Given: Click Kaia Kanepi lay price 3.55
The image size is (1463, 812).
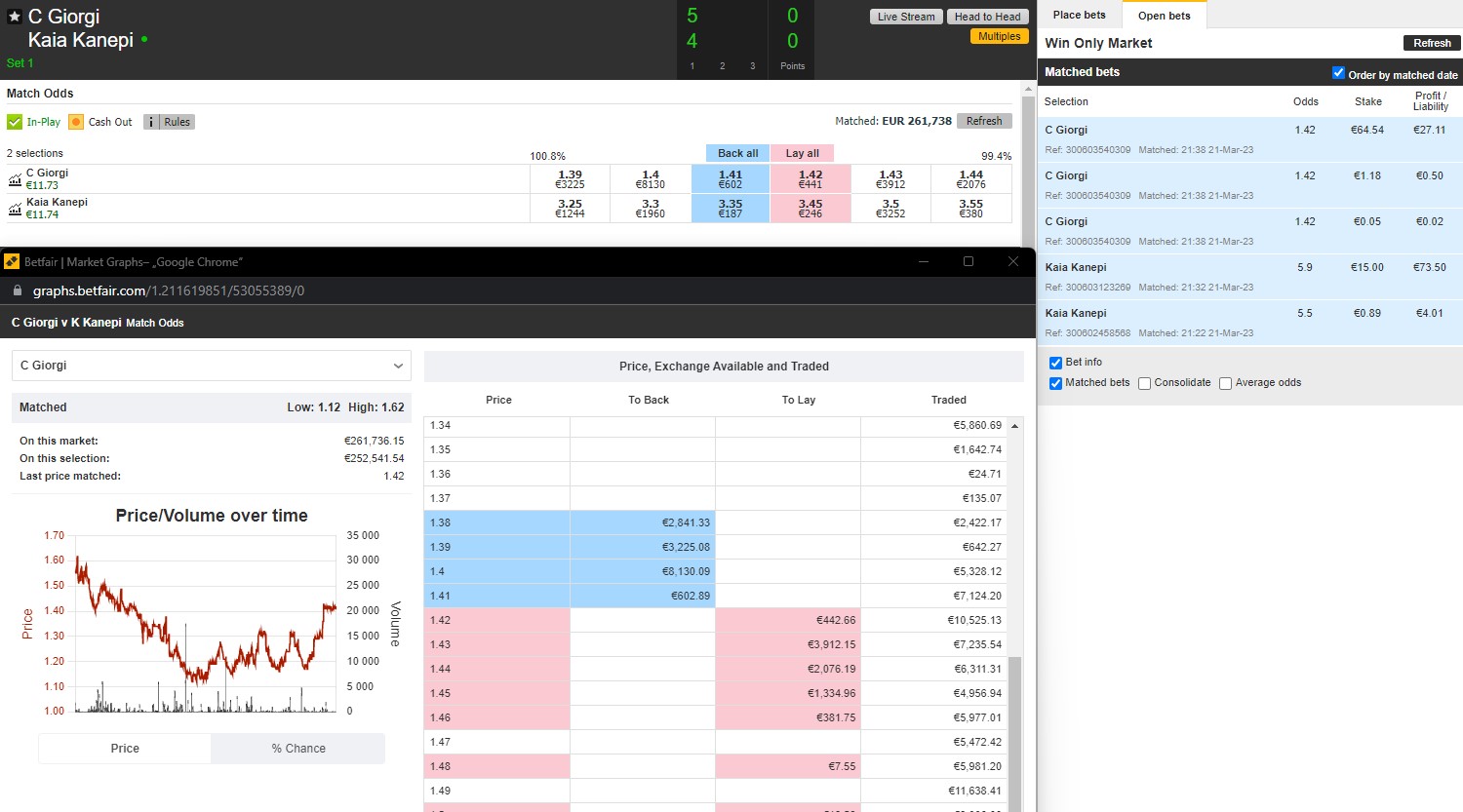Looking at the screenshot, I should pos(971,209).
